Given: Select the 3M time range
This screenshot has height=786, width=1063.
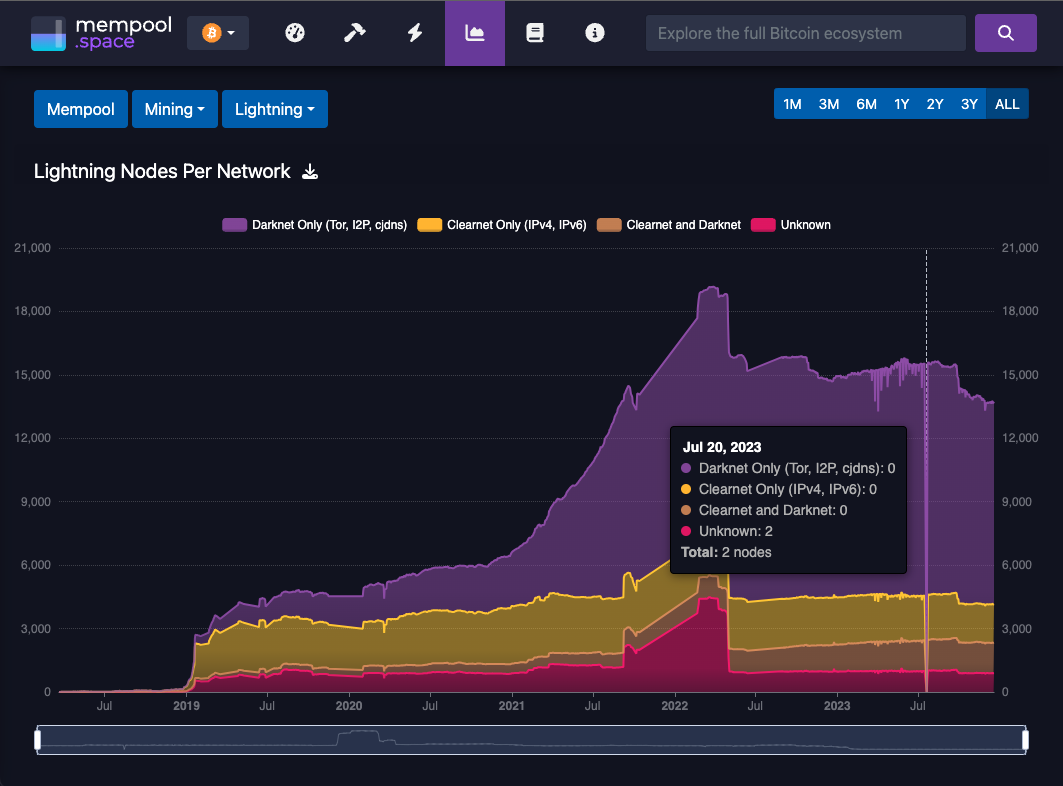Looking at the screenshot, I should (x=828, y=104).
